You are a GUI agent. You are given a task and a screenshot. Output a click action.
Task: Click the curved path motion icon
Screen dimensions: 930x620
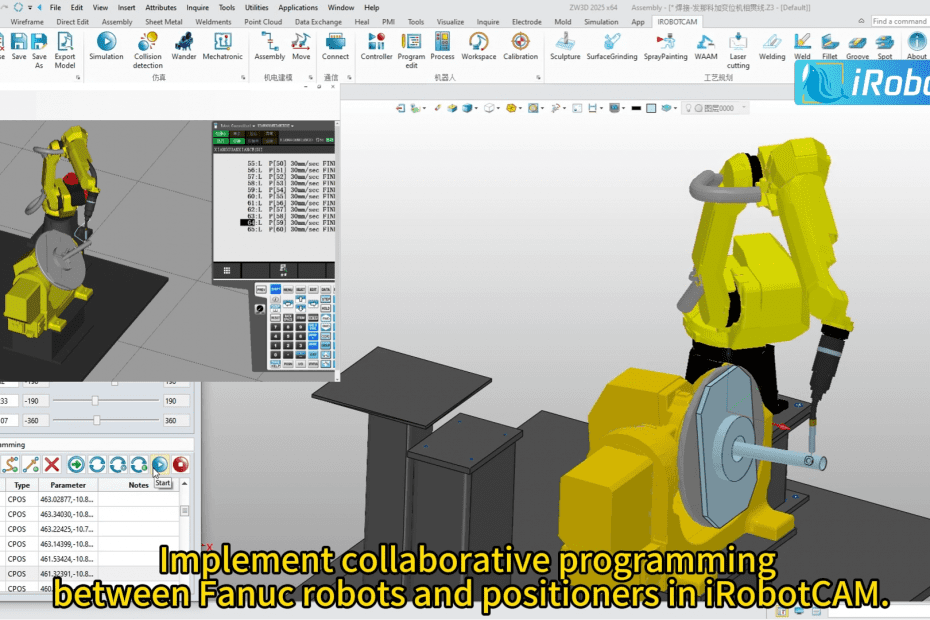(10, 464)
